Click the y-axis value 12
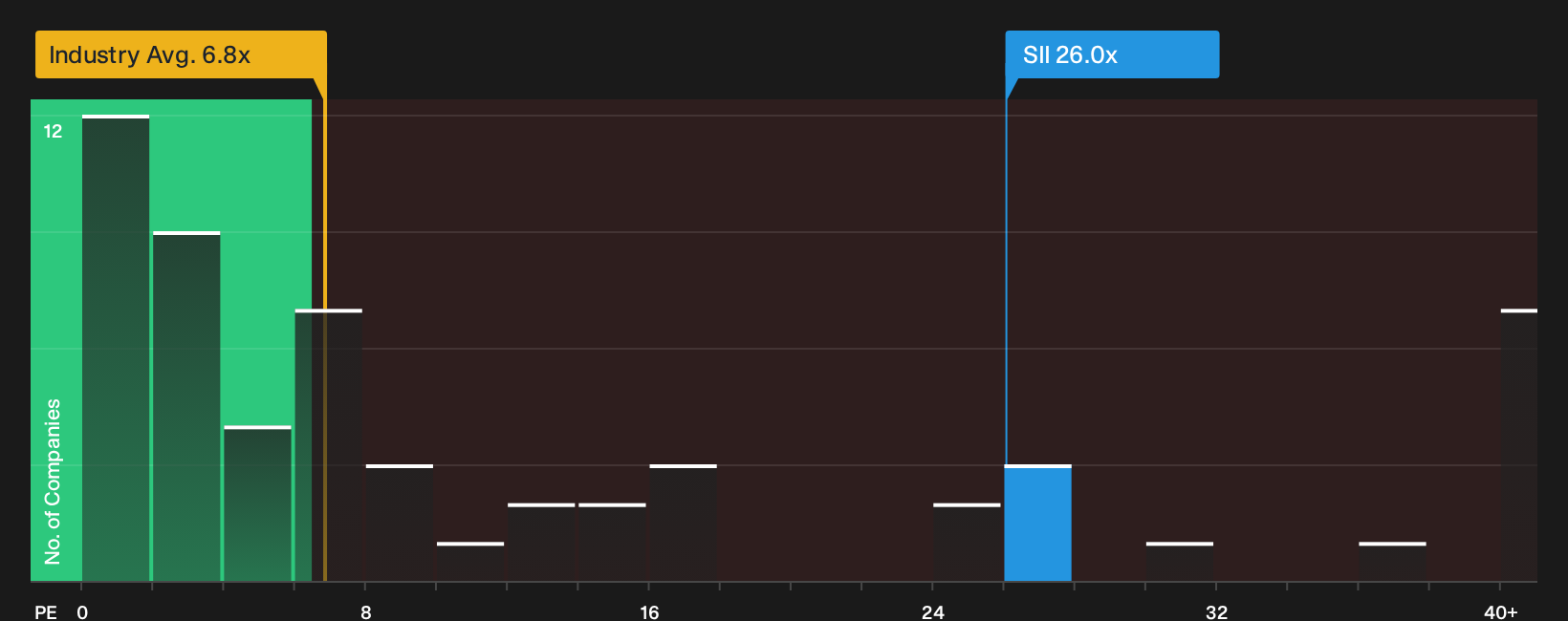Viewport: 1568px width, 621px height. [x=53, y=131]
